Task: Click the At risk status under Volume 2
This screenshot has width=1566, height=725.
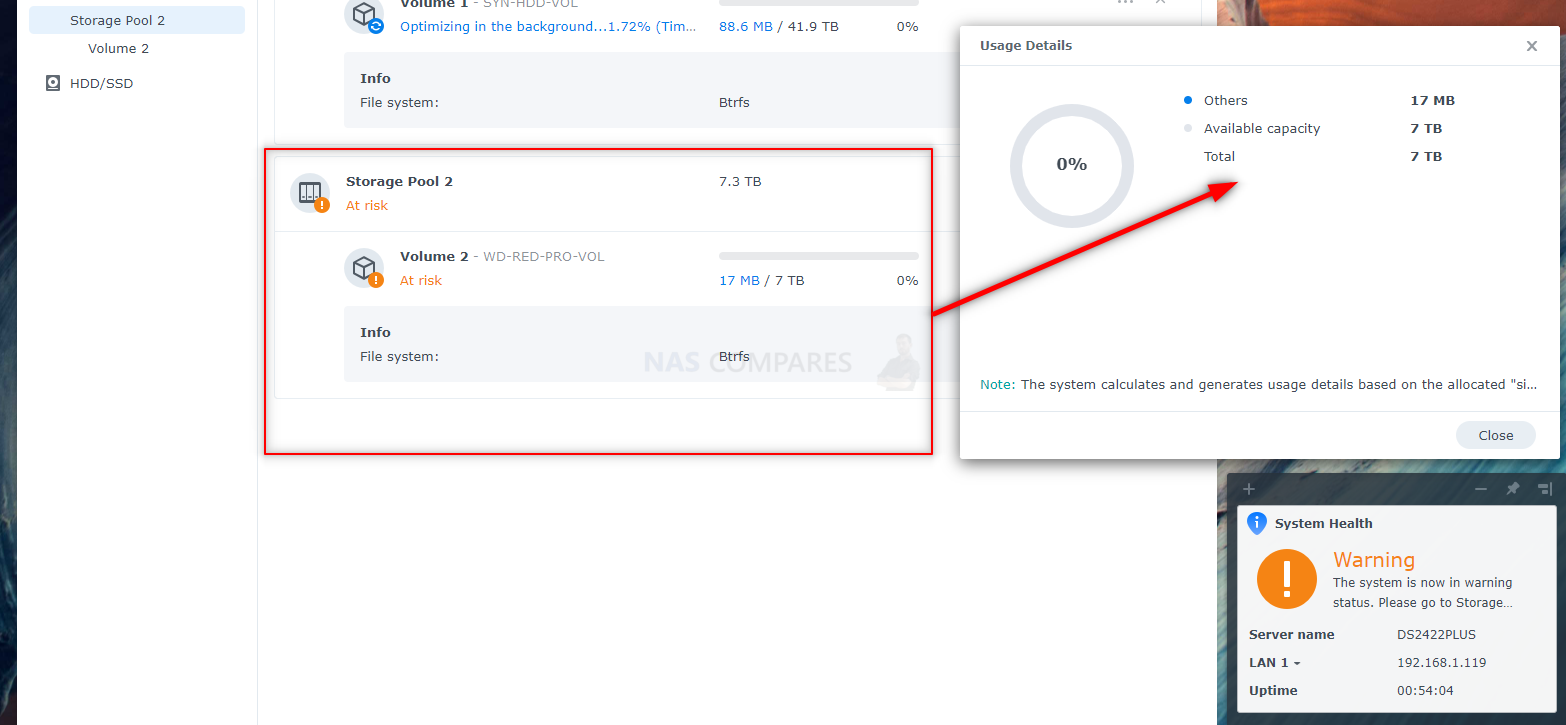Action: tap(421, 280)
